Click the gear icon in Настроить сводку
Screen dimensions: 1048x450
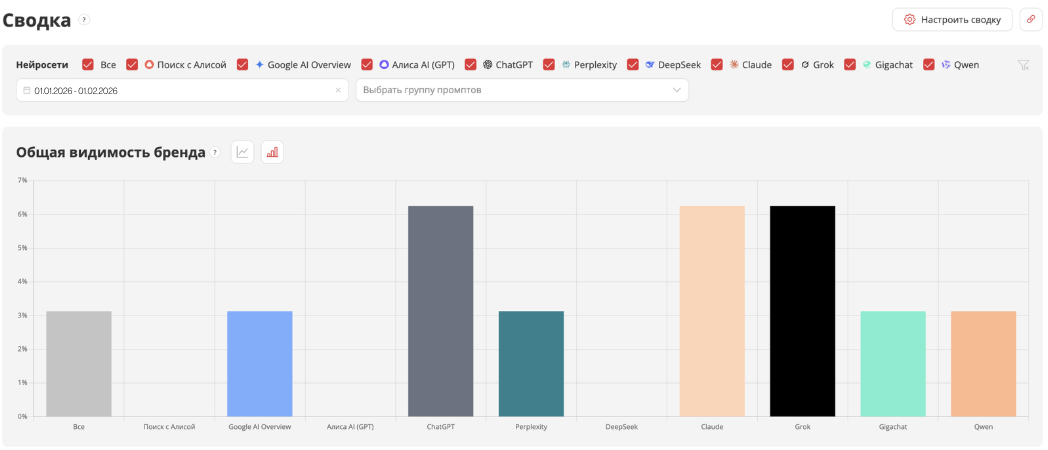pos(909,20)
